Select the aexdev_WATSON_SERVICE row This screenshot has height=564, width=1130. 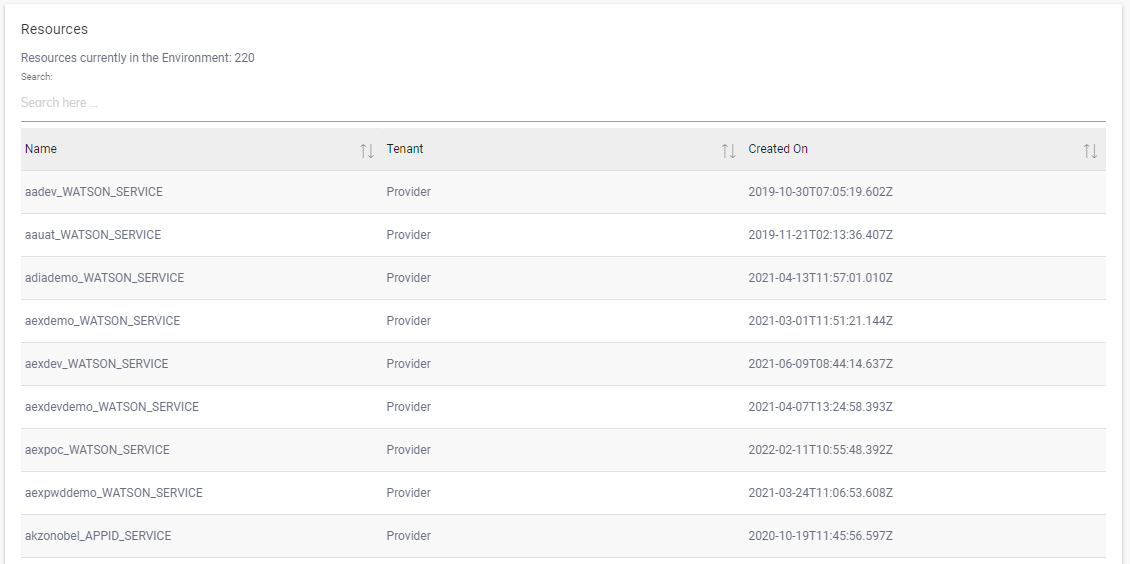click(97, 364)
